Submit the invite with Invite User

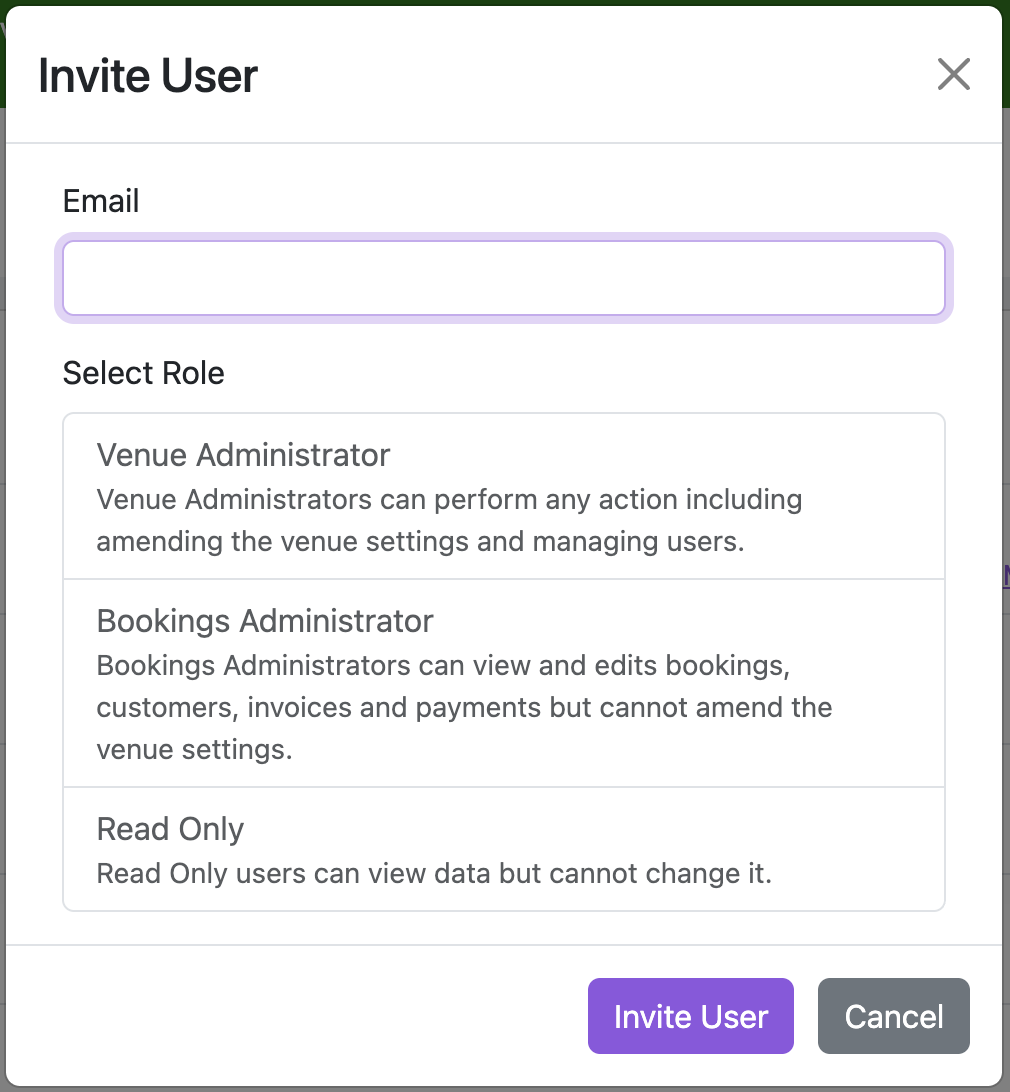pos(690,1016)
